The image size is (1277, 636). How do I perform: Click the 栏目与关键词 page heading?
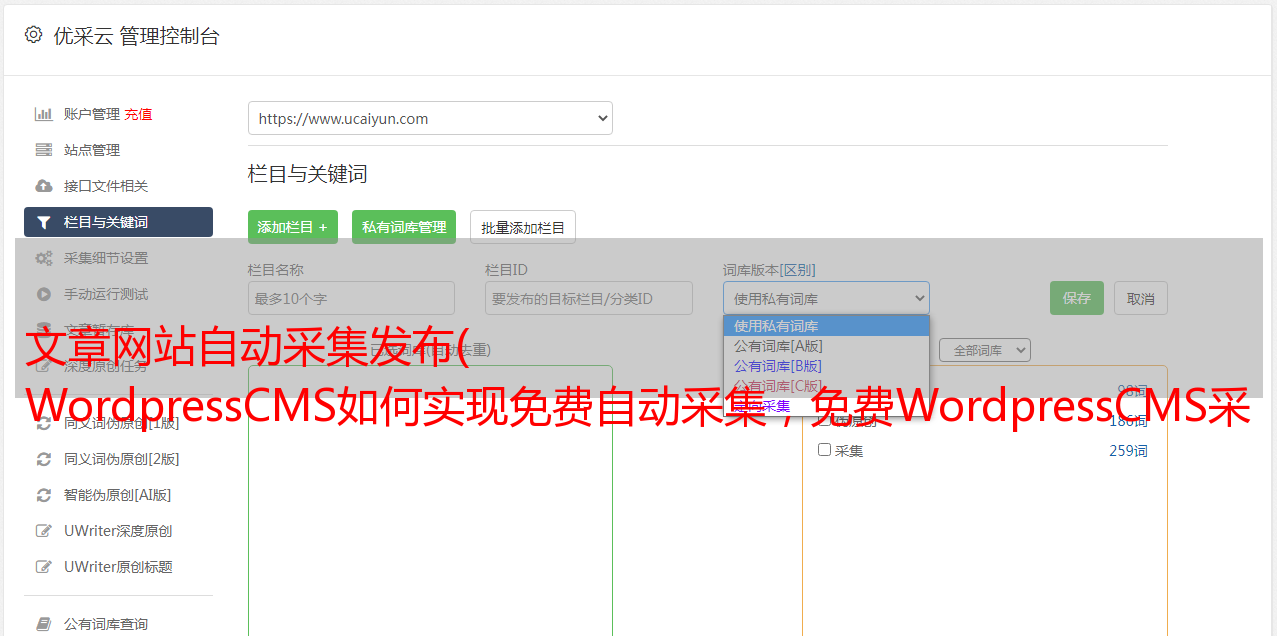[308, 174]
